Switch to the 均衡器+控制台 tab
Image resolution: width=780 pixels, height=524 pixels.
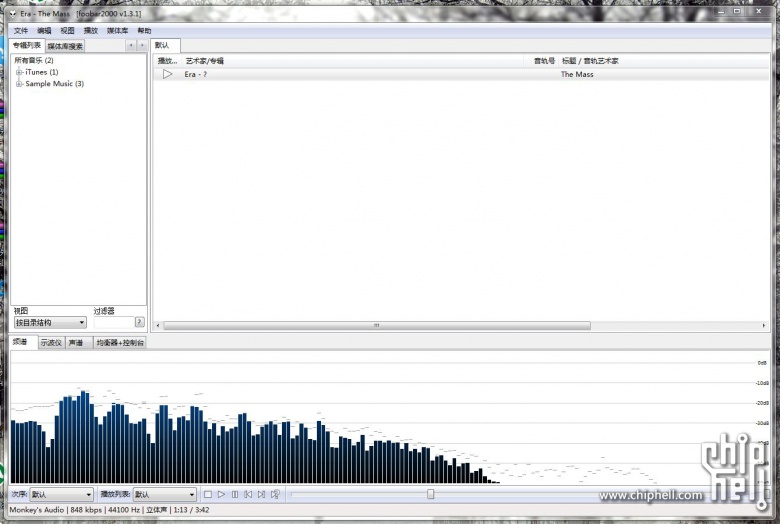[120, 343]
